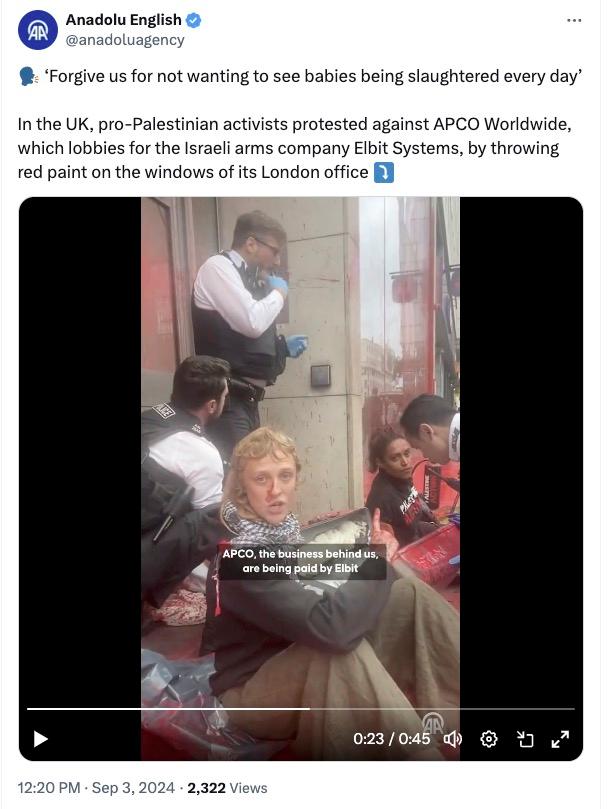Click the video caption mentioning APCO

coord(300,561)
